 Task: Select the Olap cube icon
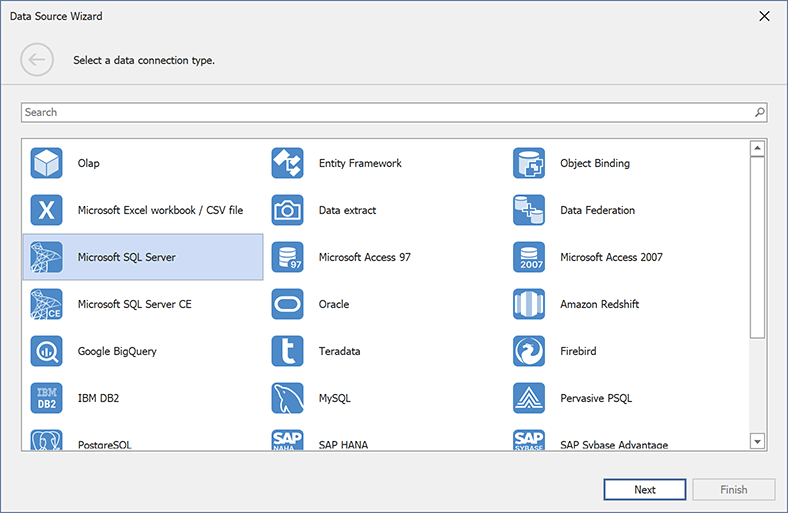point(46,163)
